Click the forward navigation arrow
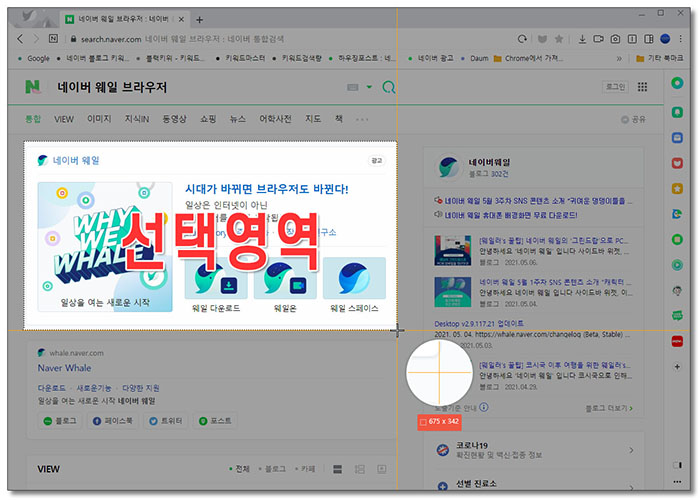This screenshot has width=700, height=500. coord(36,39)
